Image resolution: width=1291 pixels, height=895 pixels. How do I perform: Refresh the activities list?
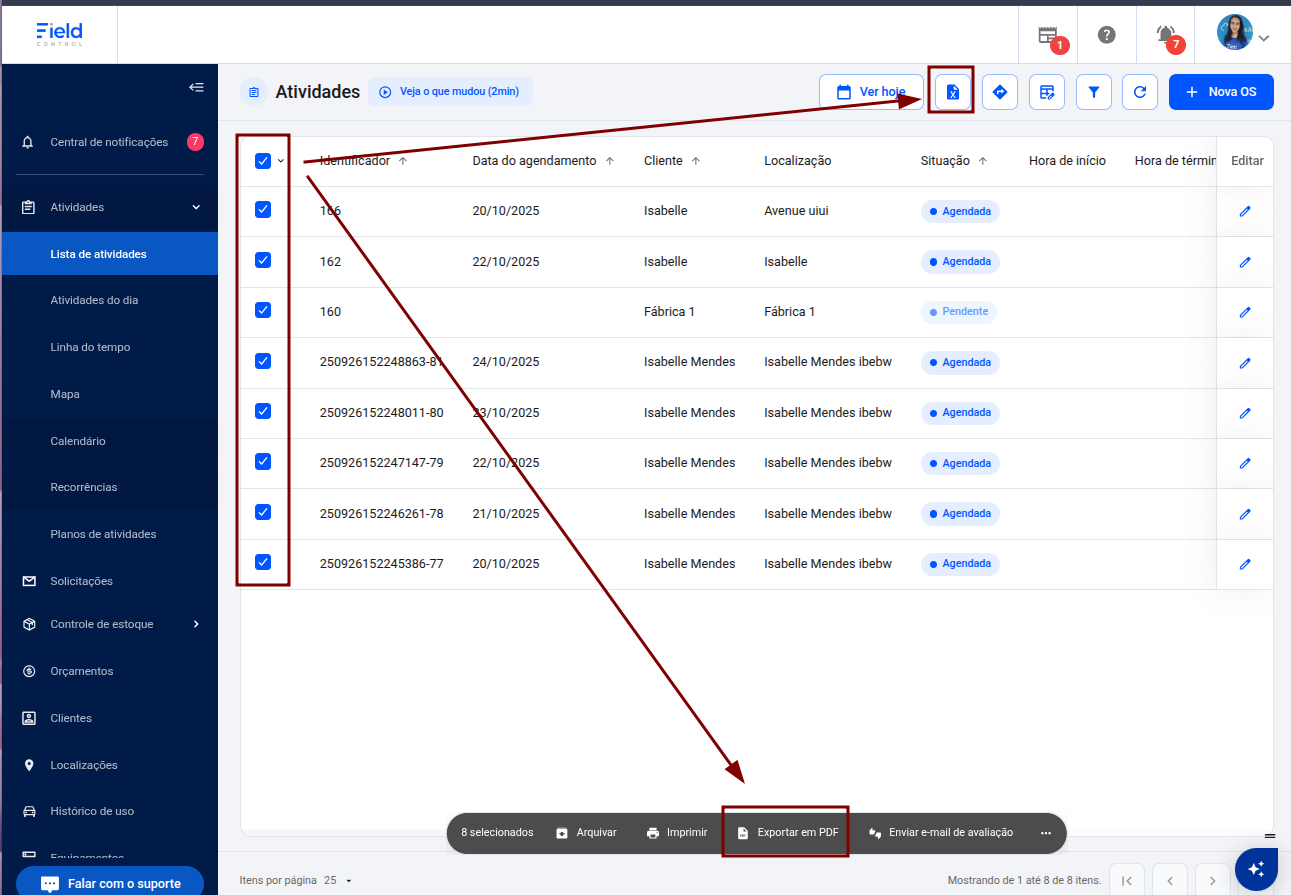click(x=1140, y=92)
